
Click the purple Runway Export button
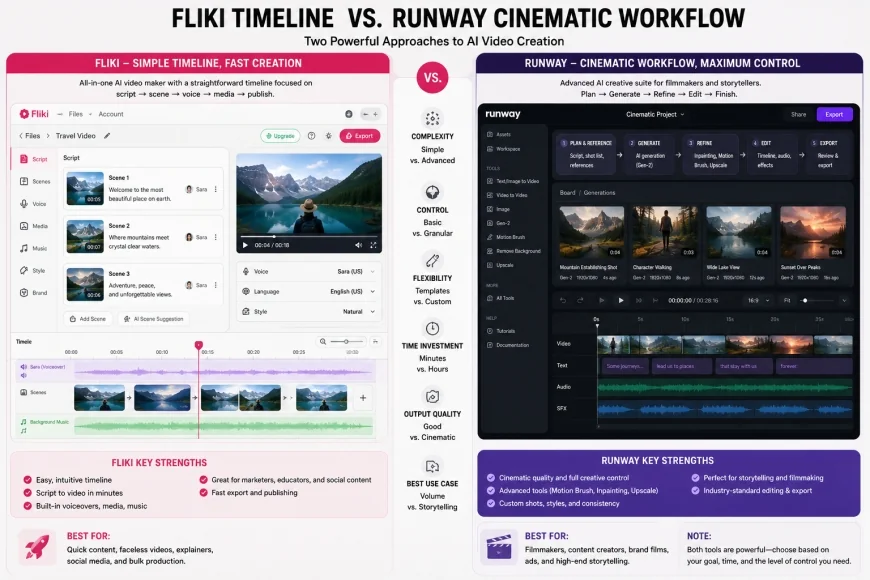point(834,114)
